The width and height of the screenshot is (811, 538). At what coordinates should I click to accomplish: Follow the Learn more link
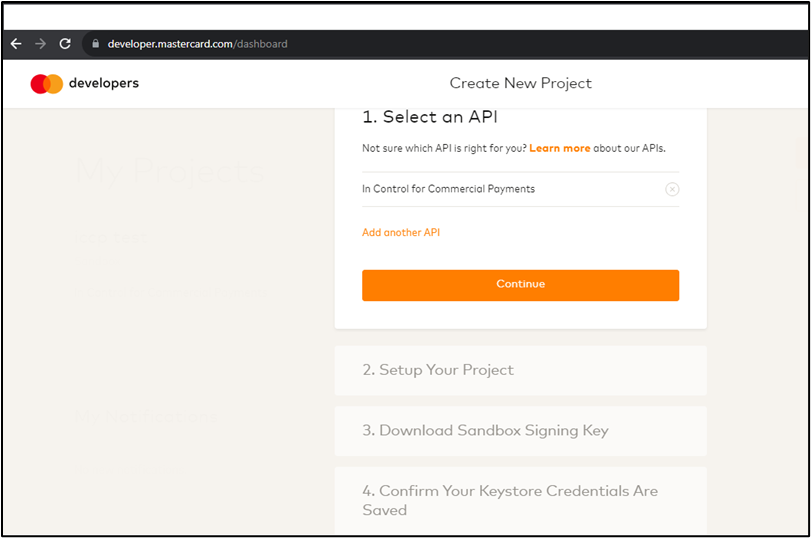coord(560,148)
